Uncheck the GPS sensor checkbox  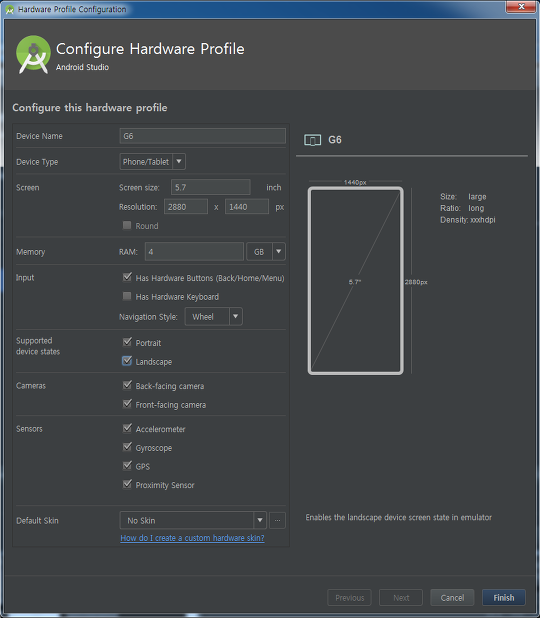point(127,465)
